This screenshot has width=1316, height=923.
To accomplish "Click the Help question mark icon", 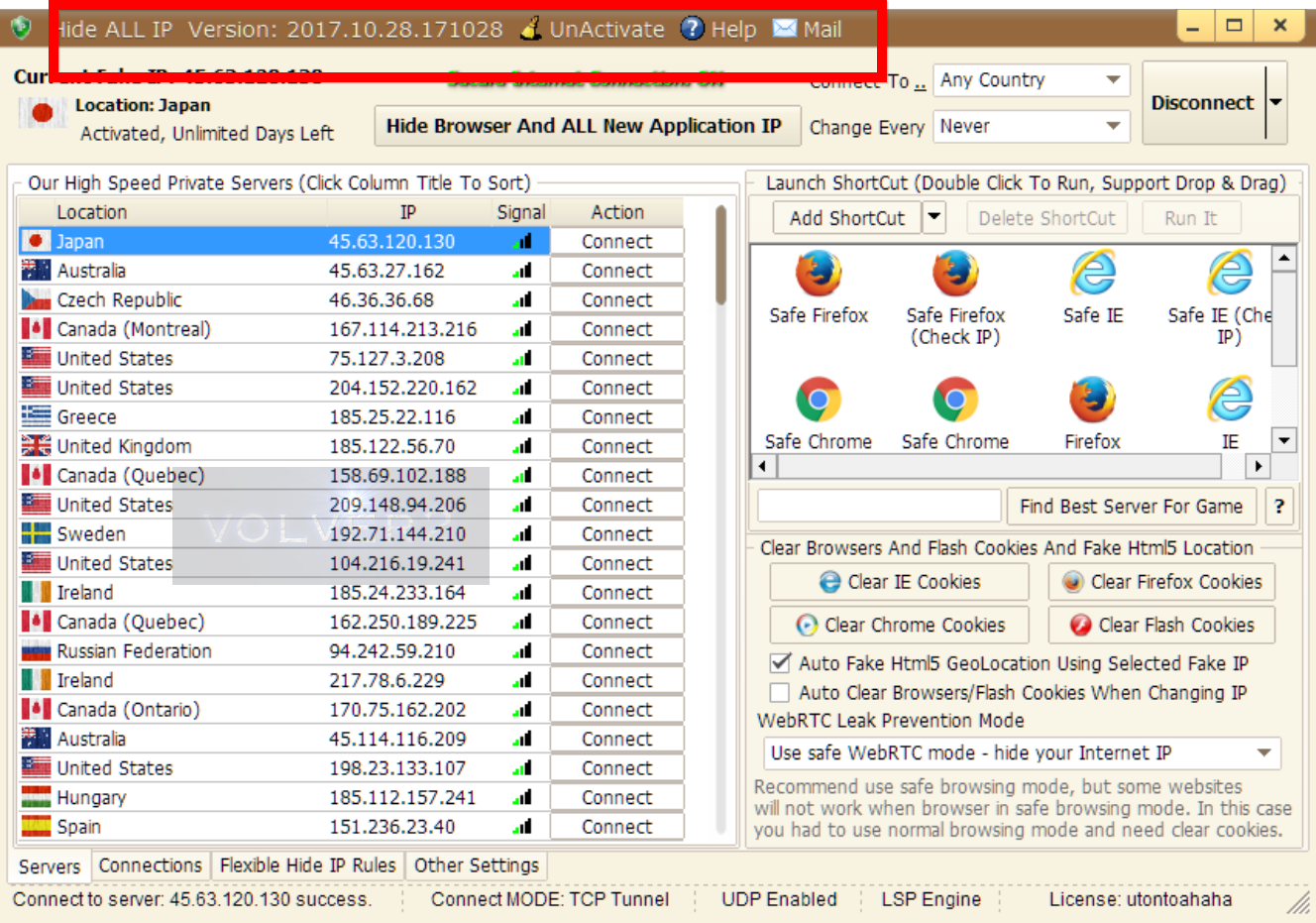I will point(692,29).
